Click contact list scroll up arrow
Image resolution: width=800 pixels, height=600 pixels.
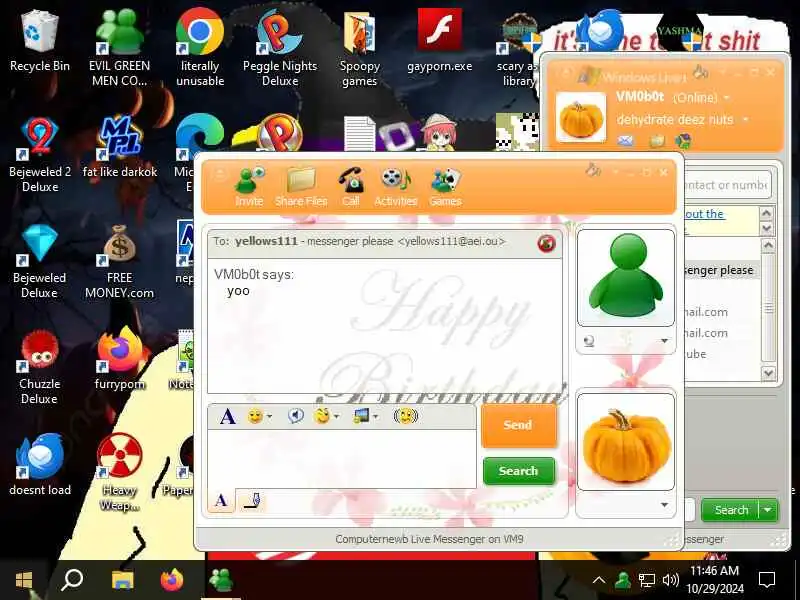pos(768,246)
